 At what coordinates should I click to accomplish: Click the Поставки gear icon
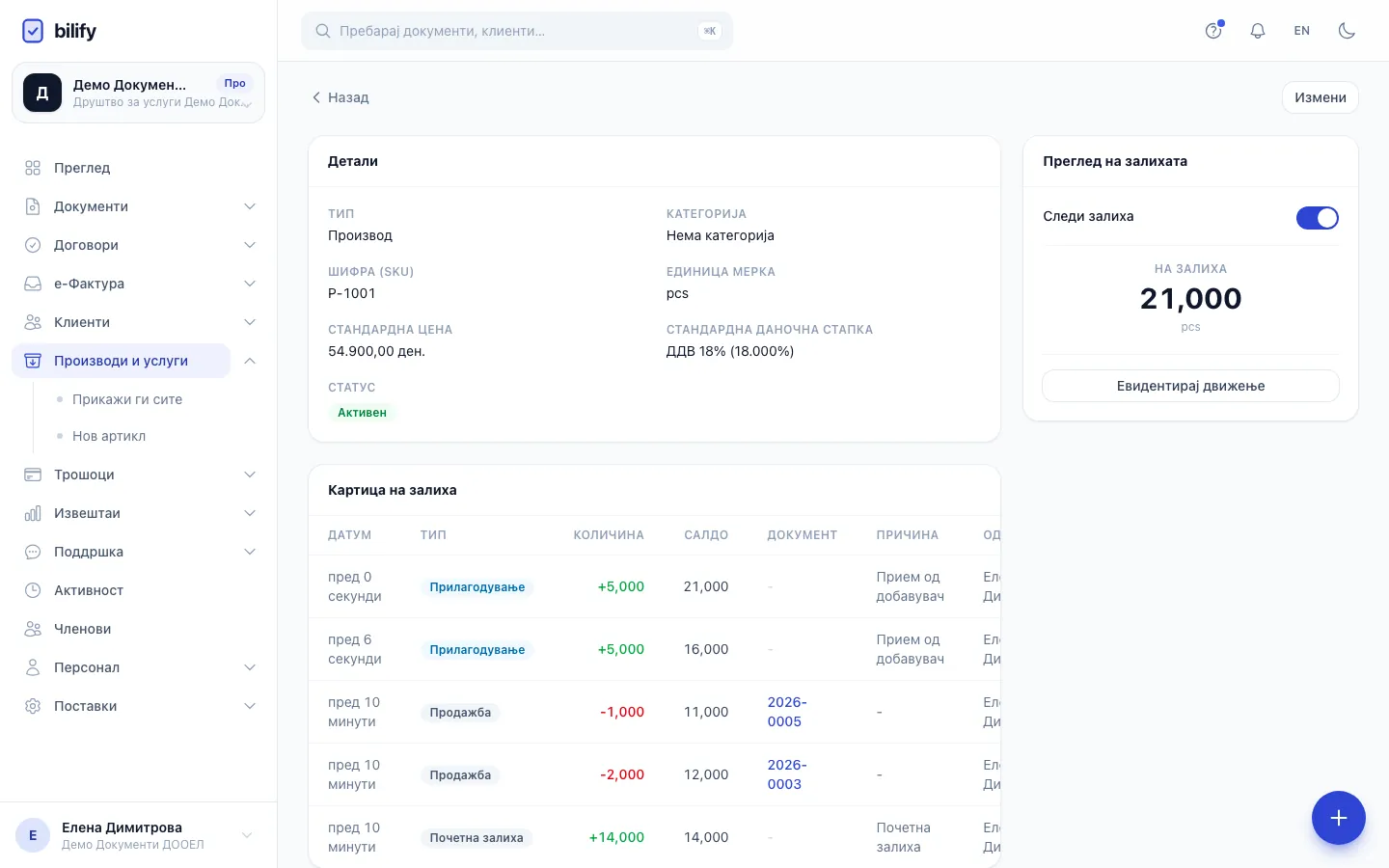coord(33,706)
